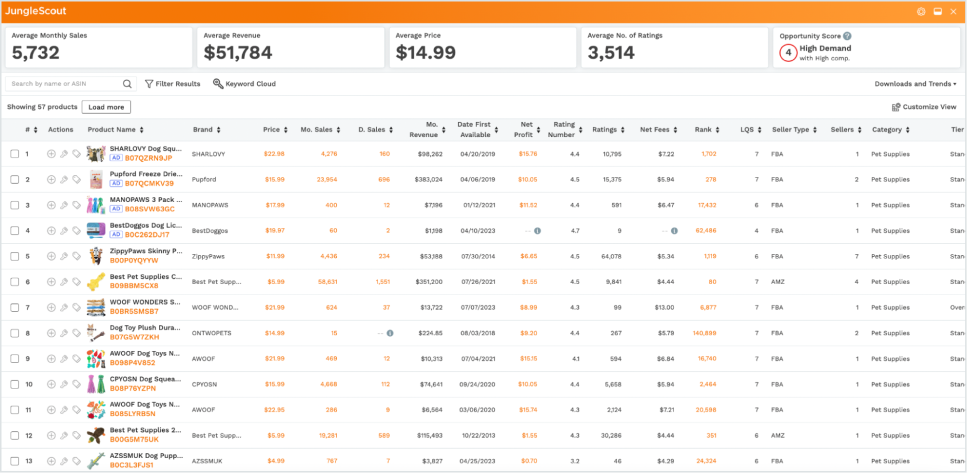
Task: Check the box for row 8 Dog Toy Plush
Action: point(14,333)
